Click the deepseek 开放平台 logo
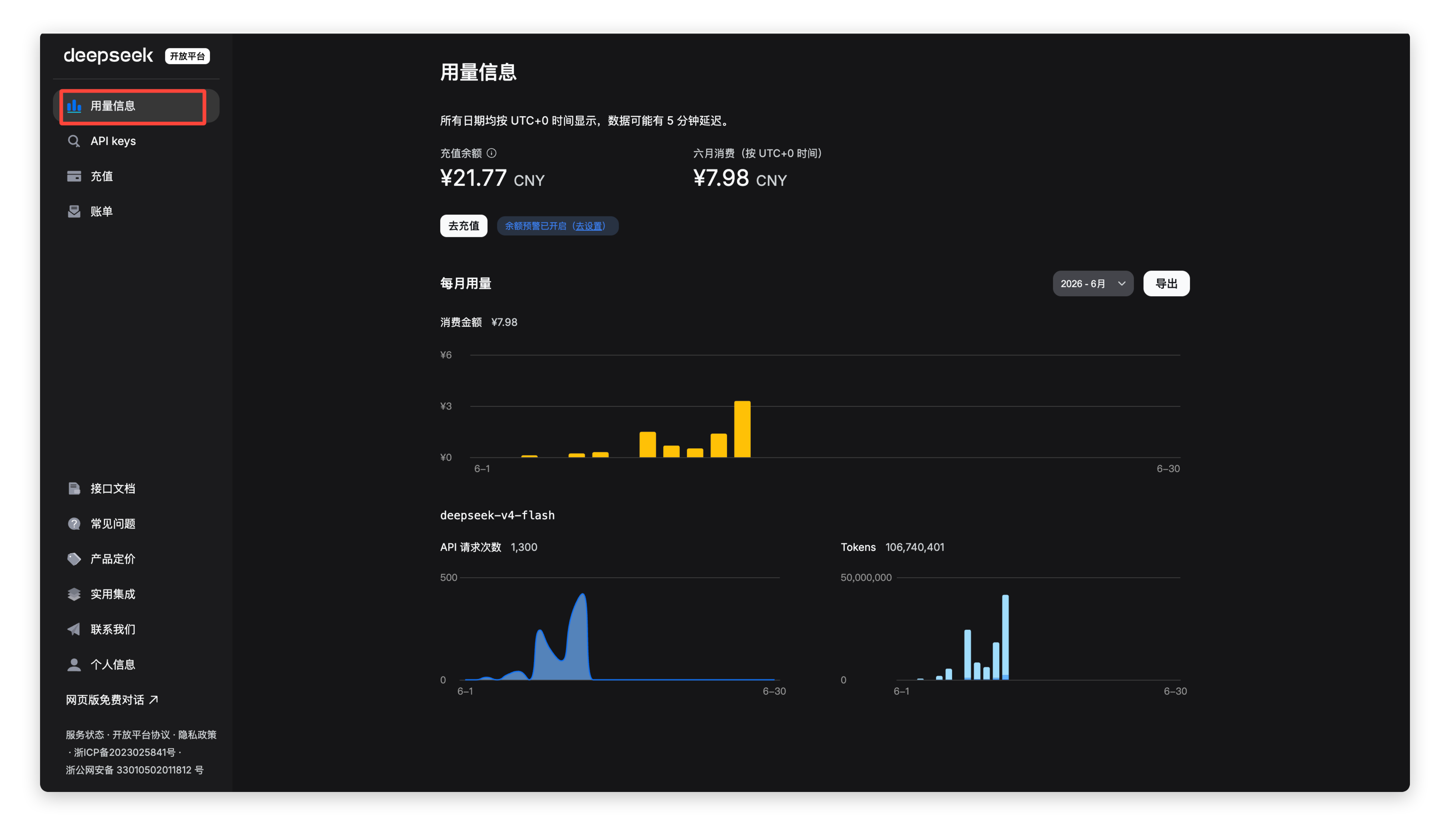Screen dimensions: 1450x840 pyautogui.click(x=137, y=56)
